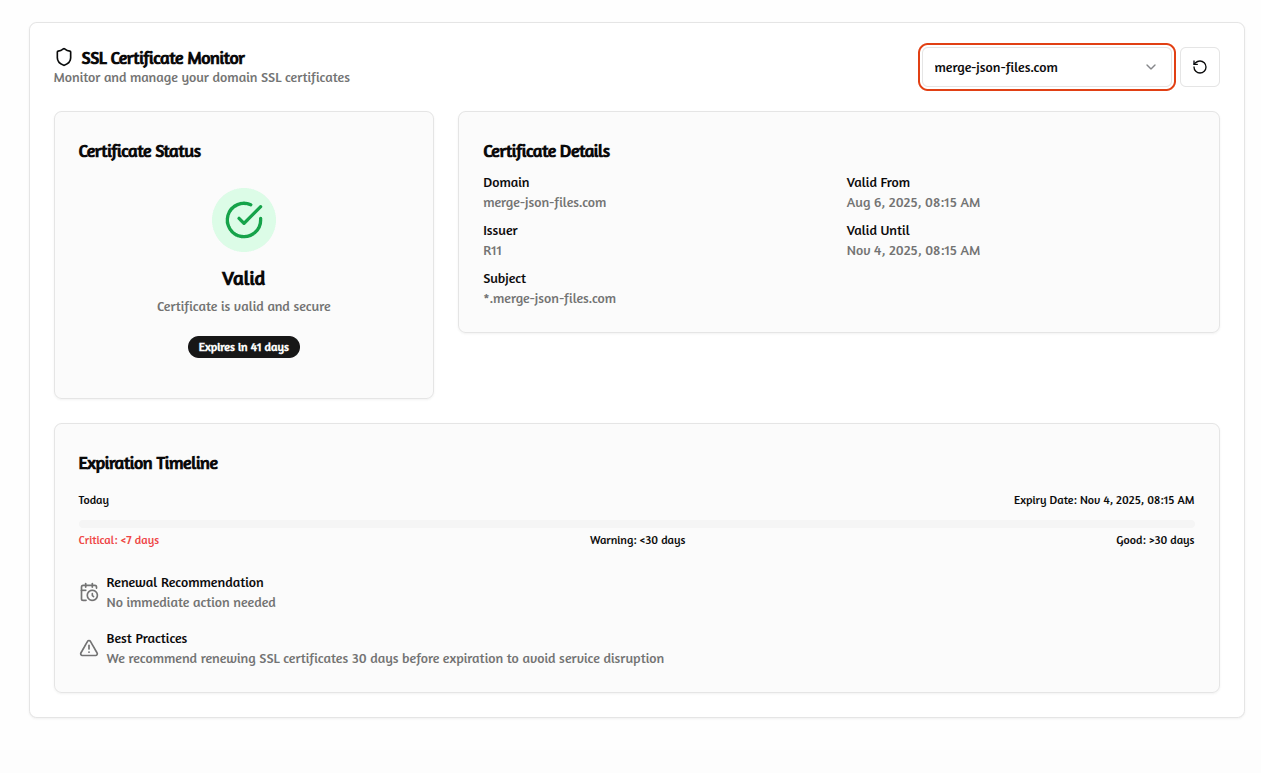
Task: Click the refresh icon button
Action: (x=1199, y=67)
